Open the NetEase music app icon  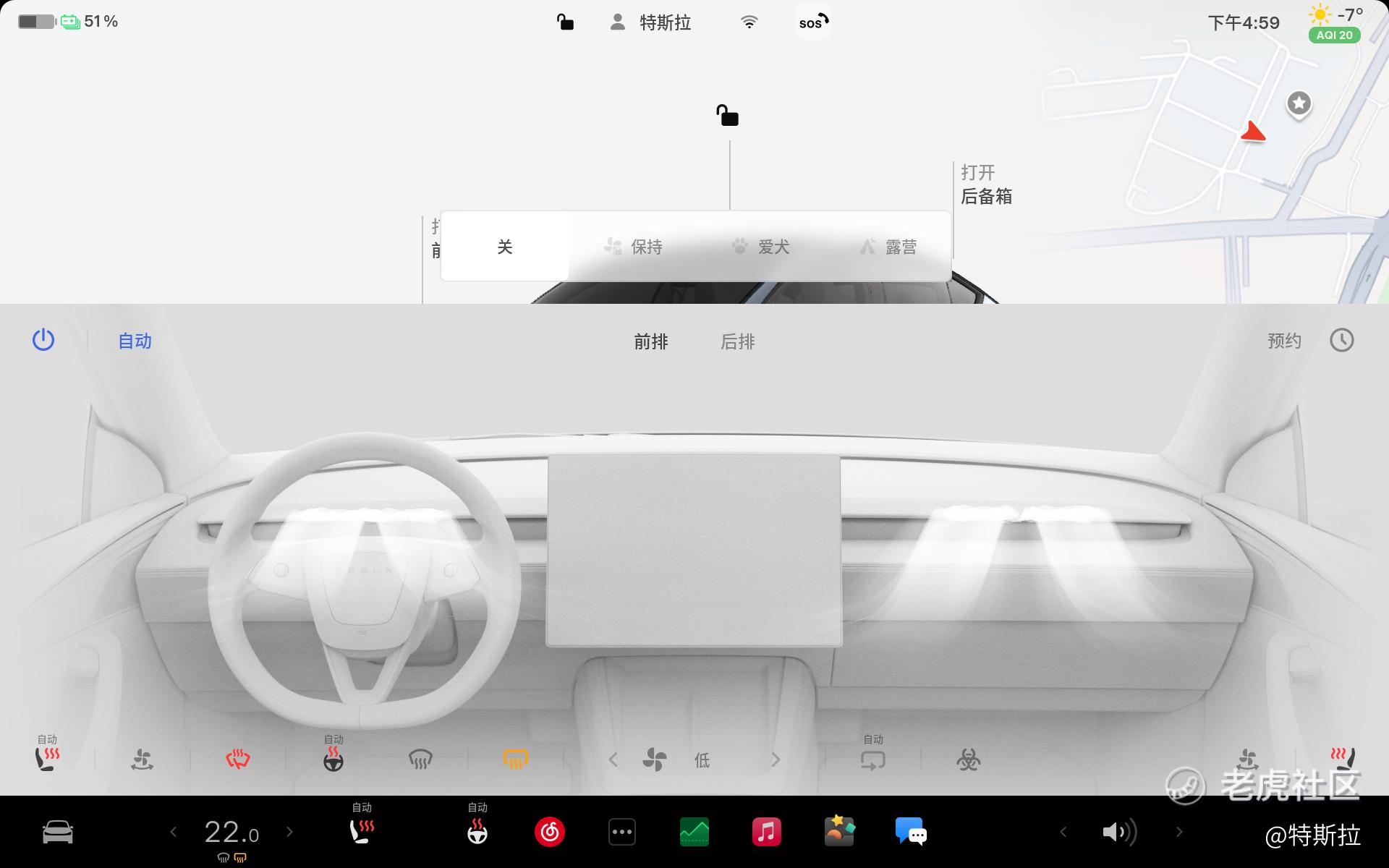pos(550,832)
